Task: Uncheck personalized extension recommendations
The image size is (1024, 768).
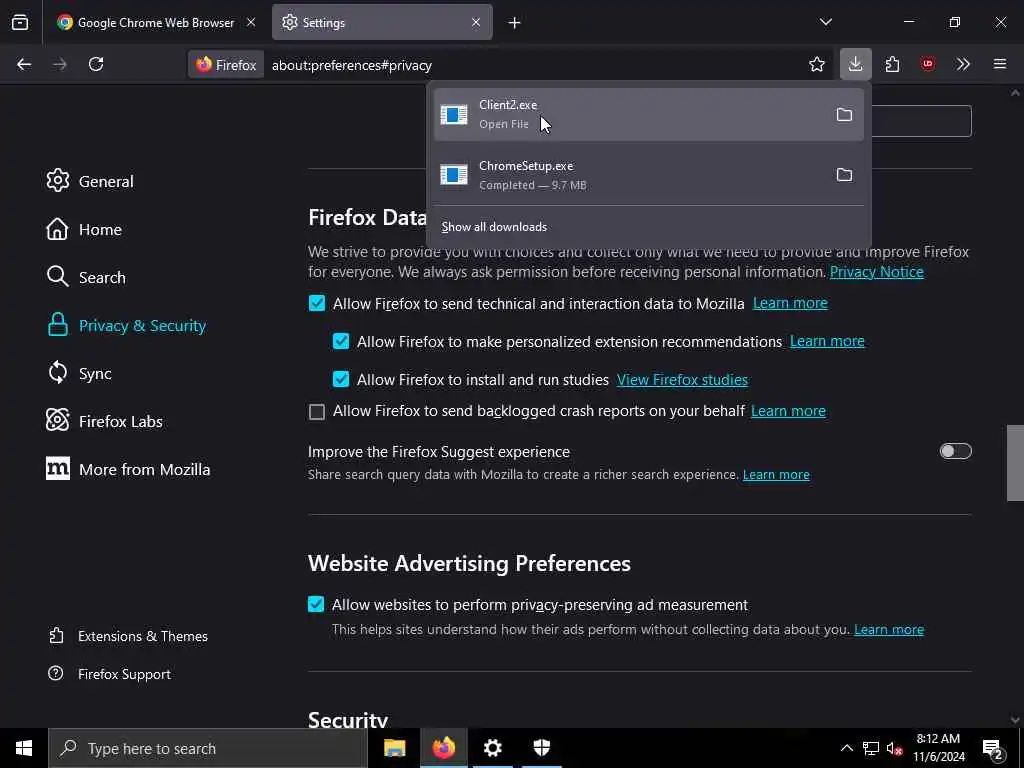Action: coord(341,341)
